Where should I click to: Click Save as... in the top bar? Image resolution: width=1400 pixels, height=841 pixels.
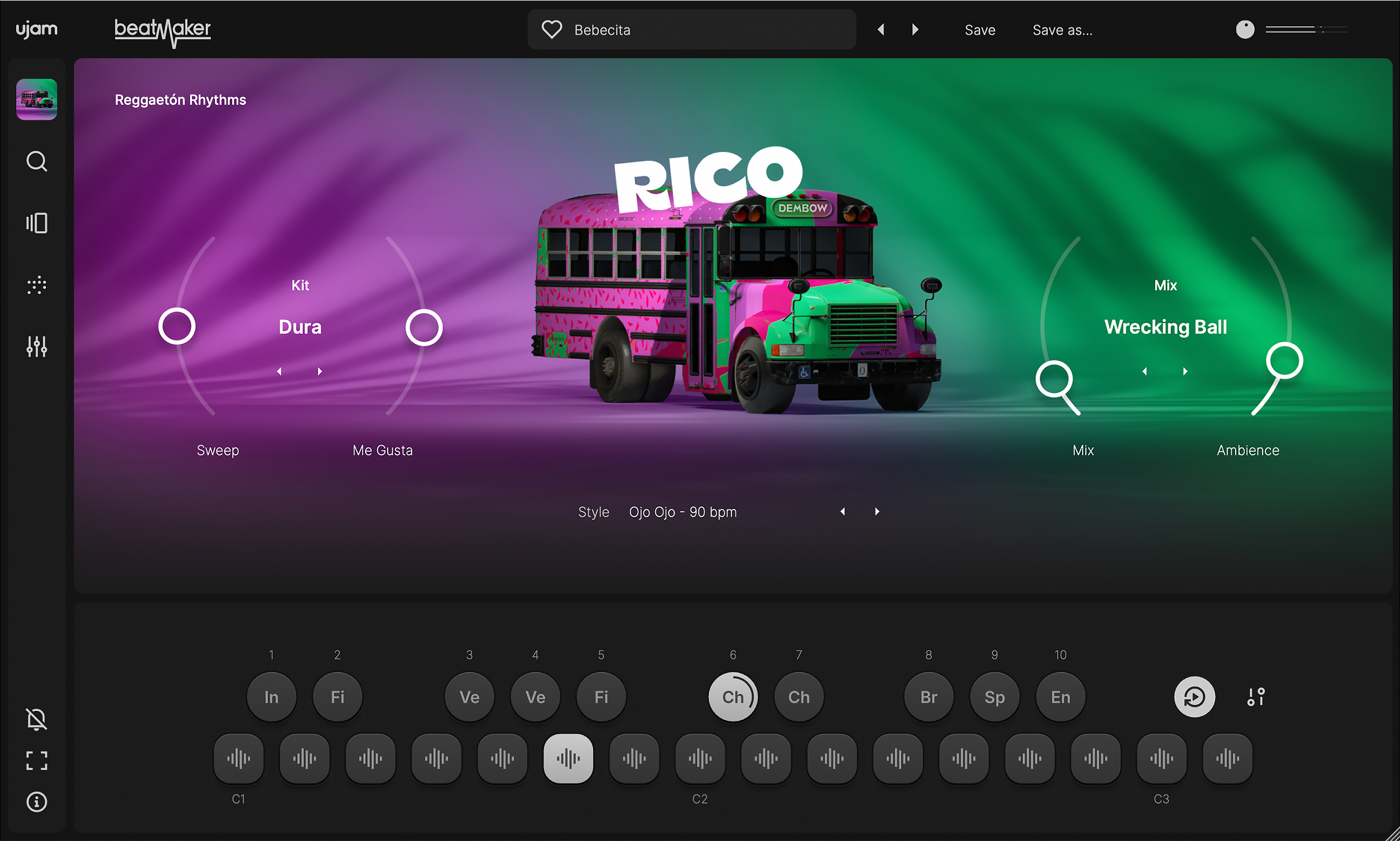pos(1063,30)
